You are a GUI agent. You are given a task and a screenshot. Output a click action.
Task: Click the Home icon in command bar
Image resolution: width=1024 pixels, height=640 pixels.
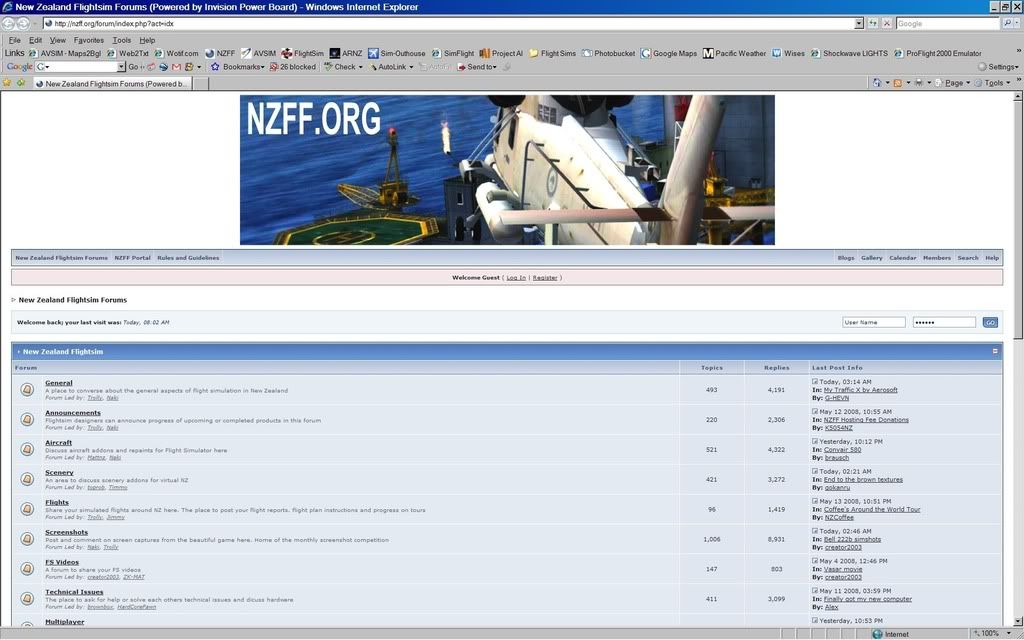tap(878, 83)
